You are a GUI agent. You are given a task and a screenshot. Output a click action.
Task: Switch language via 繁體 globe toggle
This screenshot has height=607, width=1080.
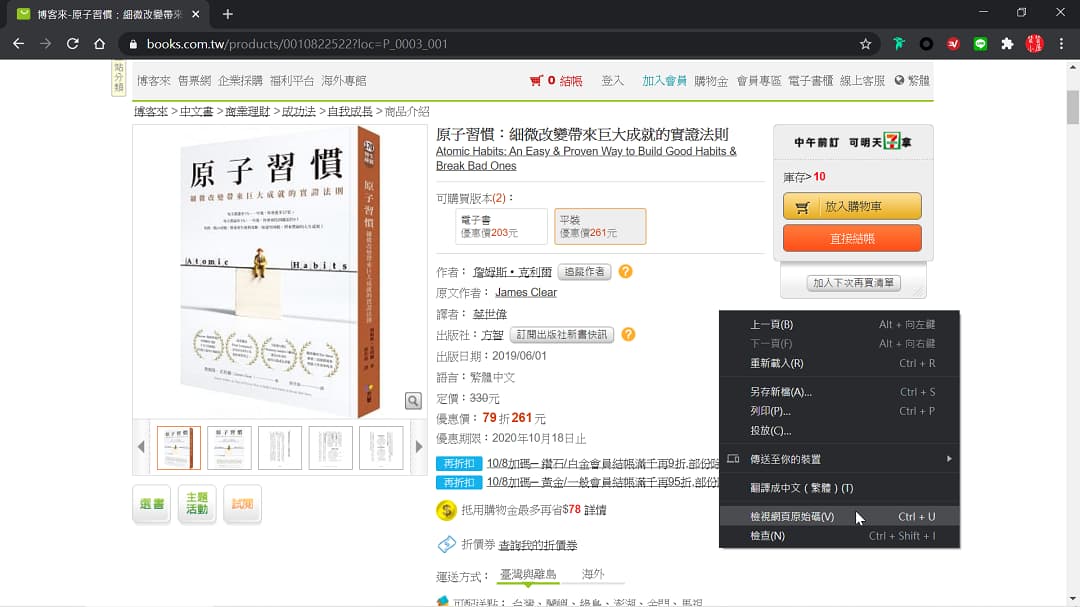pyautogui.click(x=912, y=81)
